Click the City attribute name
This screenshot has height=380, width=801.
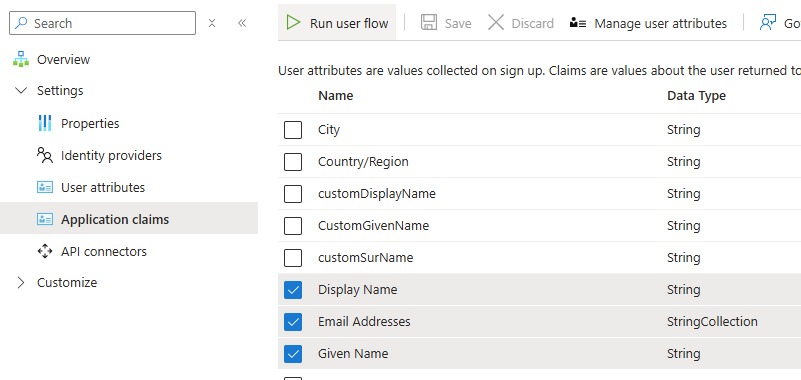(328, 130)
